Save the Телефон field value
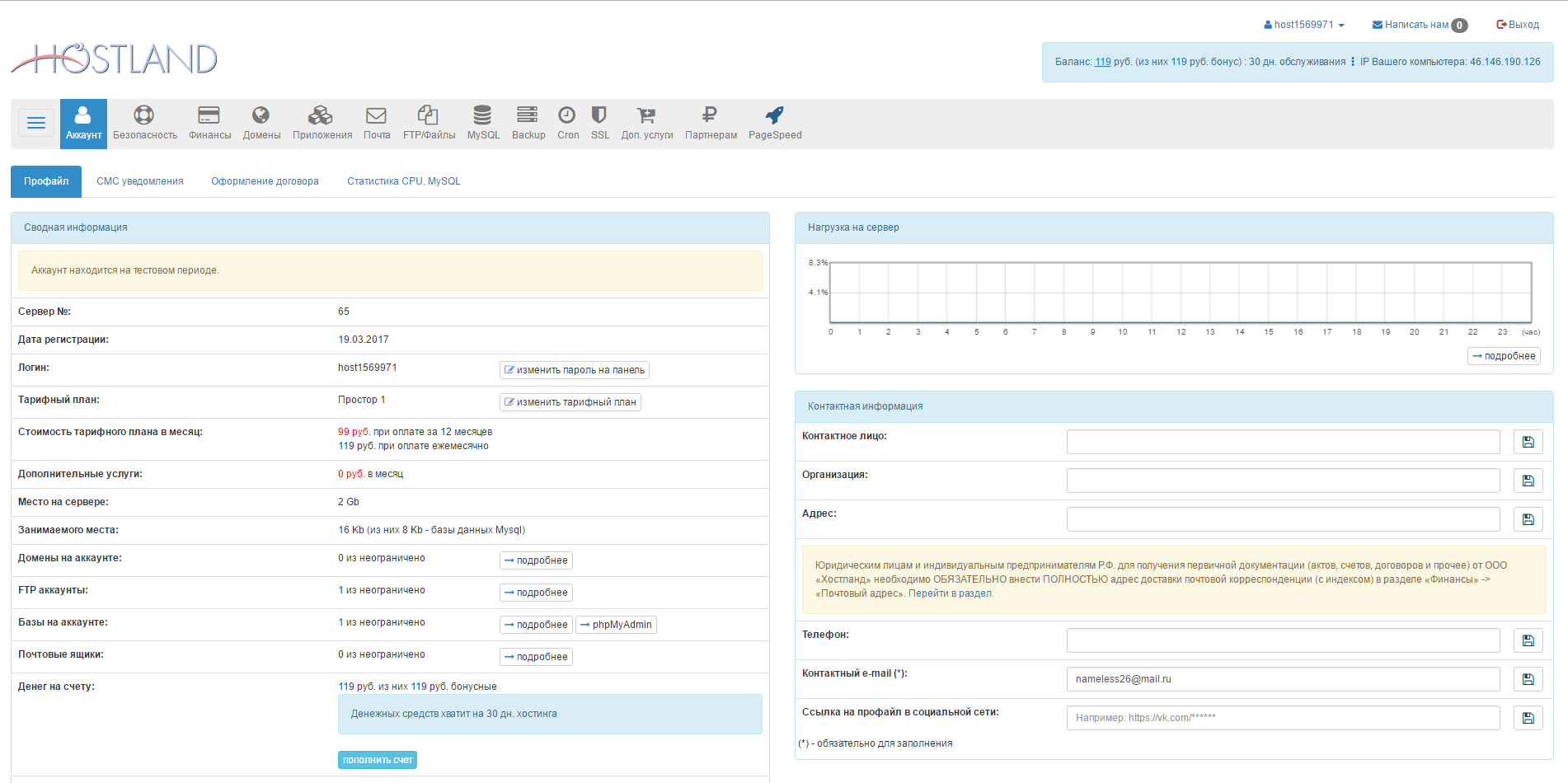1568x783 pixels. coord(1528,640)
